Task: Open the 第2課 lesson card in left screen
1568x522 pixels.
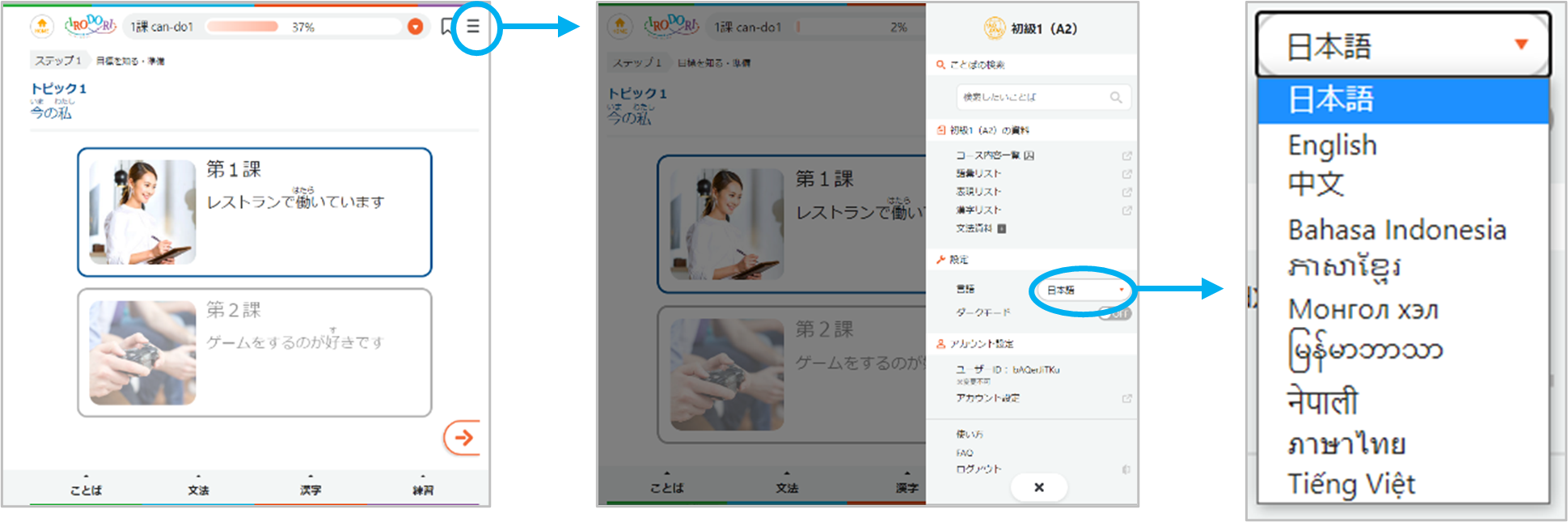Action: (x=255, y=353)
